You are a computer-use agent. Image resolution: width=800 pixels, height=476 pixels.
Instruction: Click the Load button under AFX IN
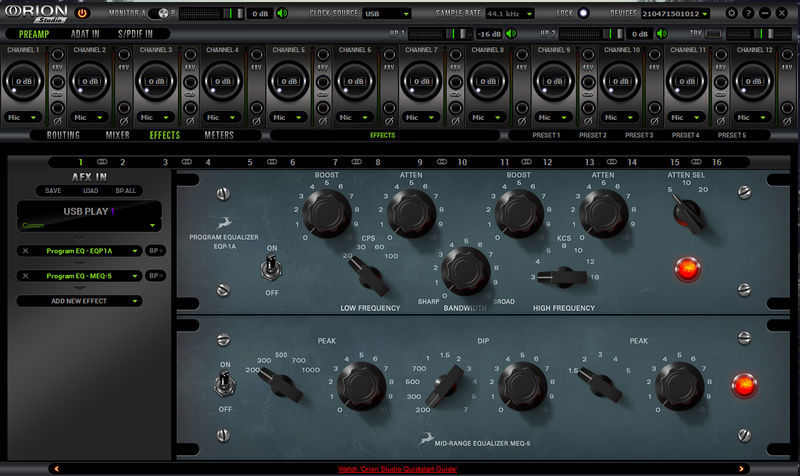[x=90, y=191]
